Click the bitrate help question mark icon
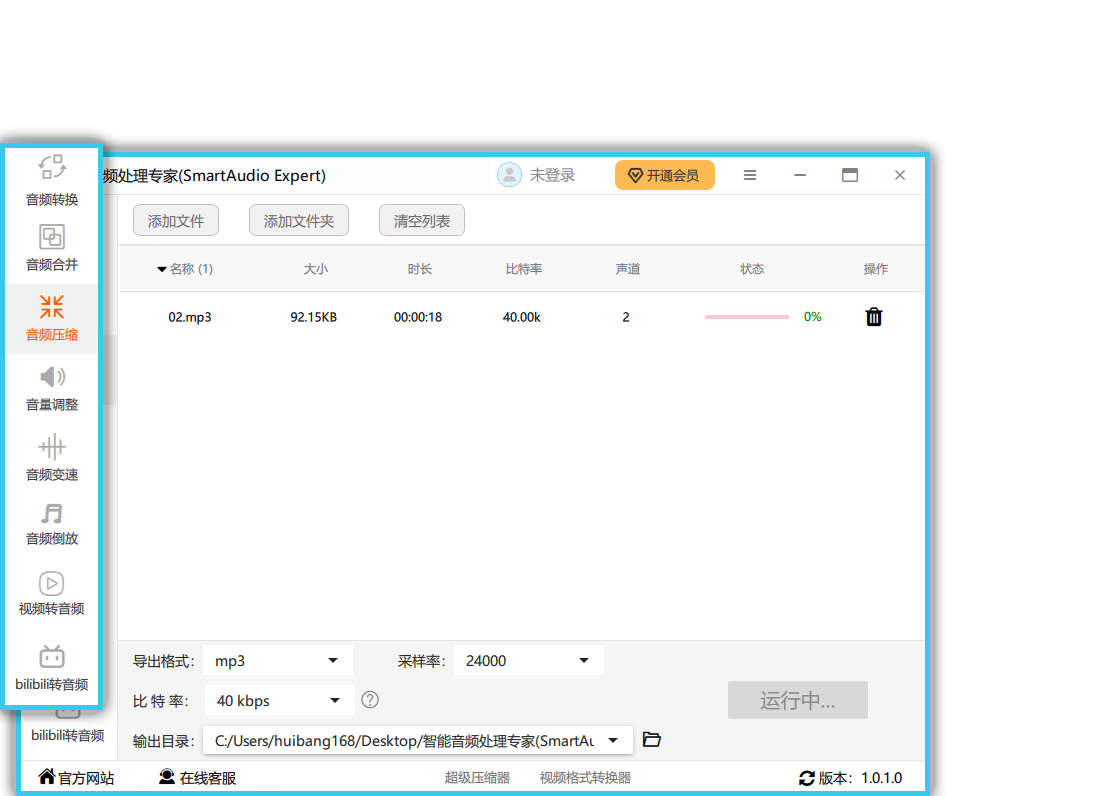 (370, 700)
